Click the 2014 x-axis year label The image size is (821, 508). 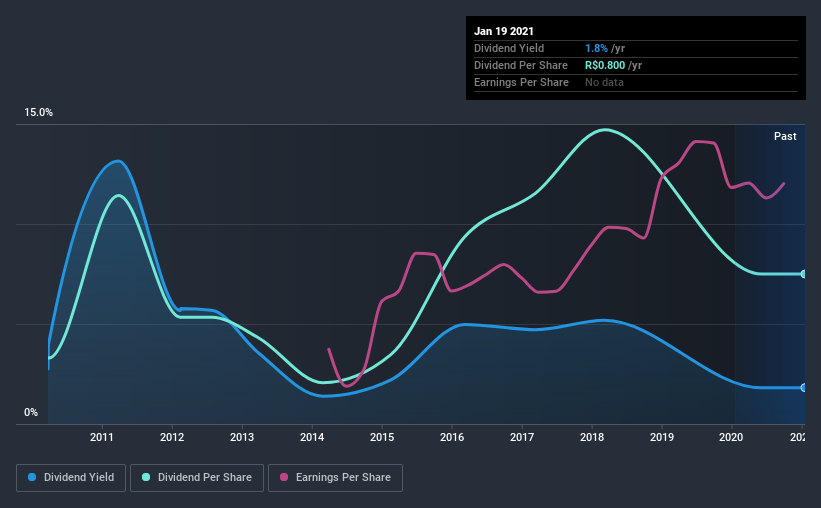pos(312,437)
